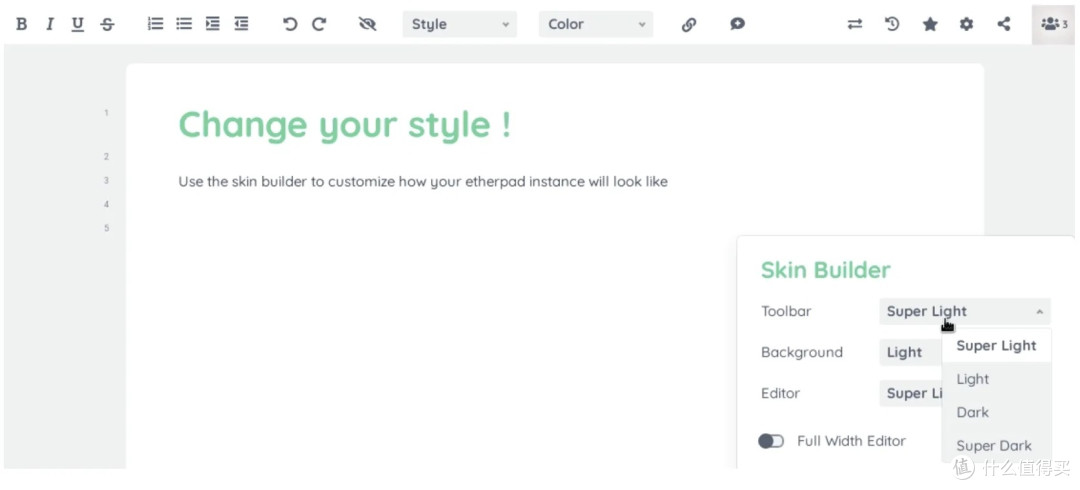Viewport: 1080px width, 490px height.
Task: Expand the Color dropdown
Action: pyautogui.click(x=595, y=24)
